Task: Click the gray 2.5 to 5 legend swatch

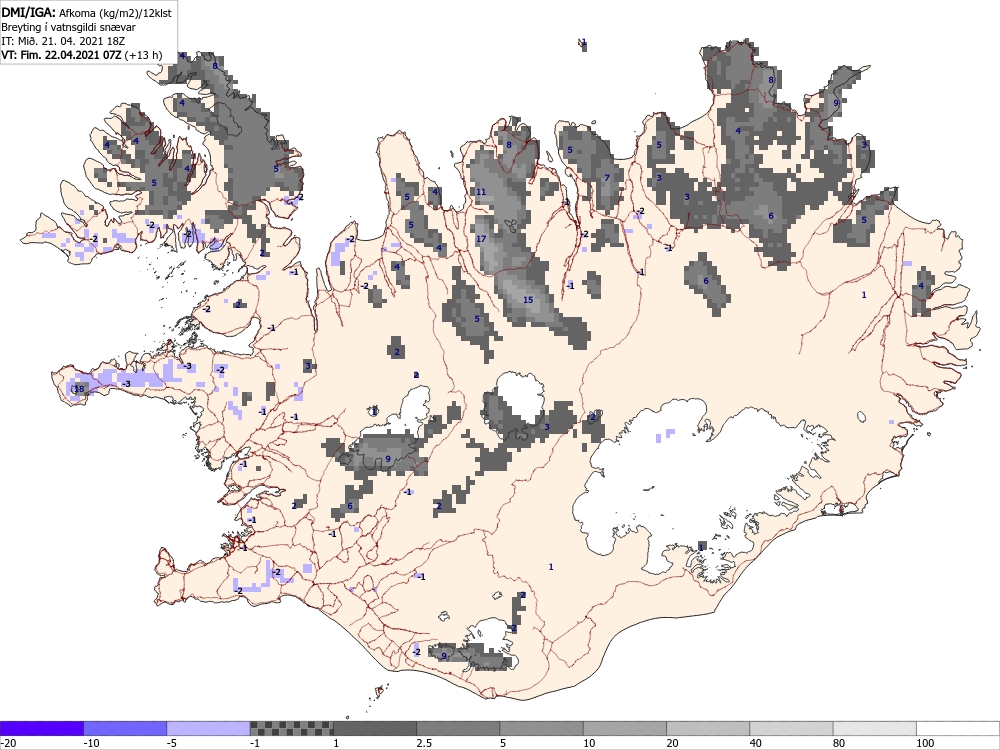Action: coord(459,728)
